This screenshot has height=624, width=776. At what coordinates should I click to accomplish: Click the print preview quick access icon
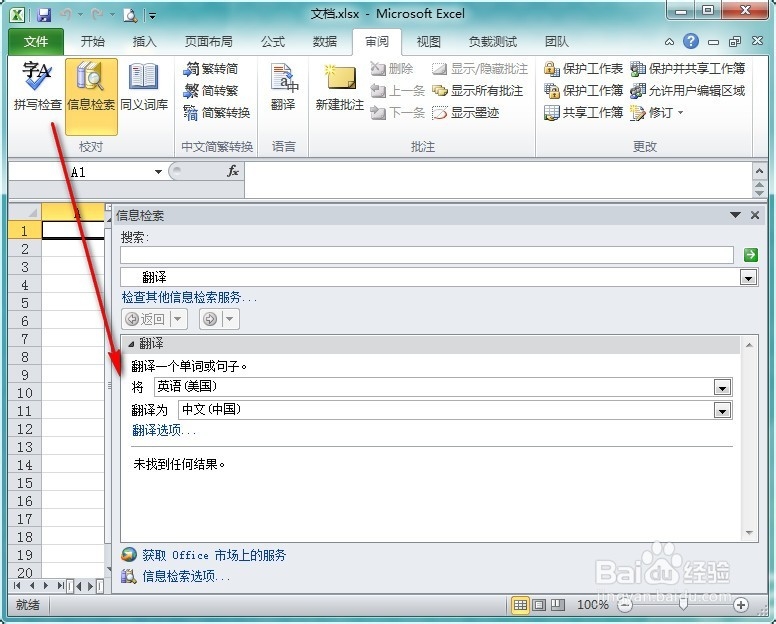[130, 15]
